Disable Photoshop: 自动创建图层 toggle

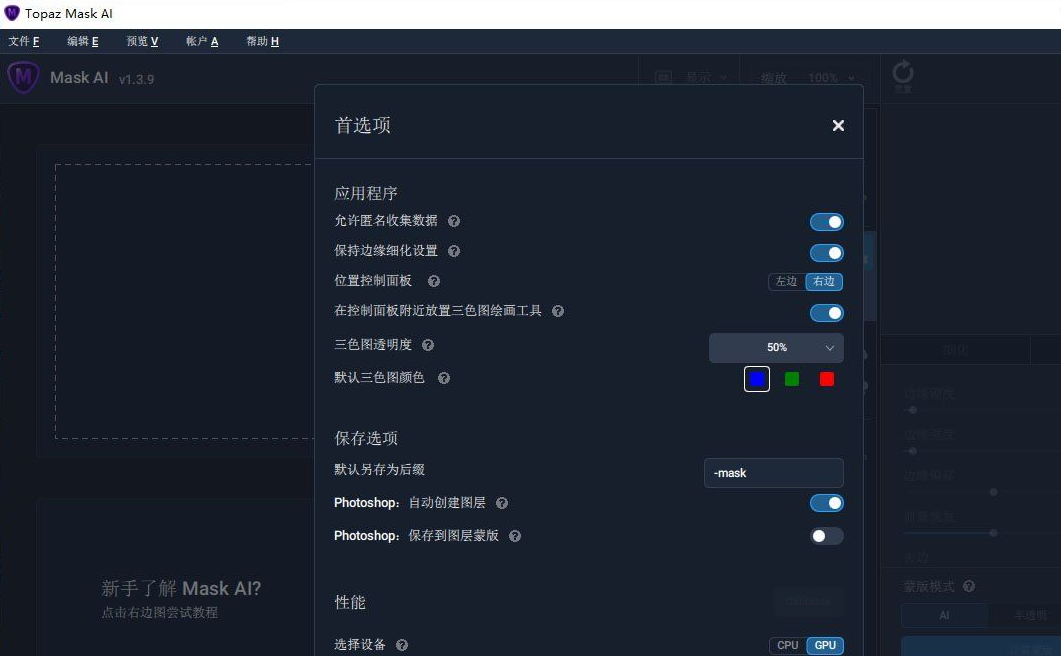click(x=826, y=503)
